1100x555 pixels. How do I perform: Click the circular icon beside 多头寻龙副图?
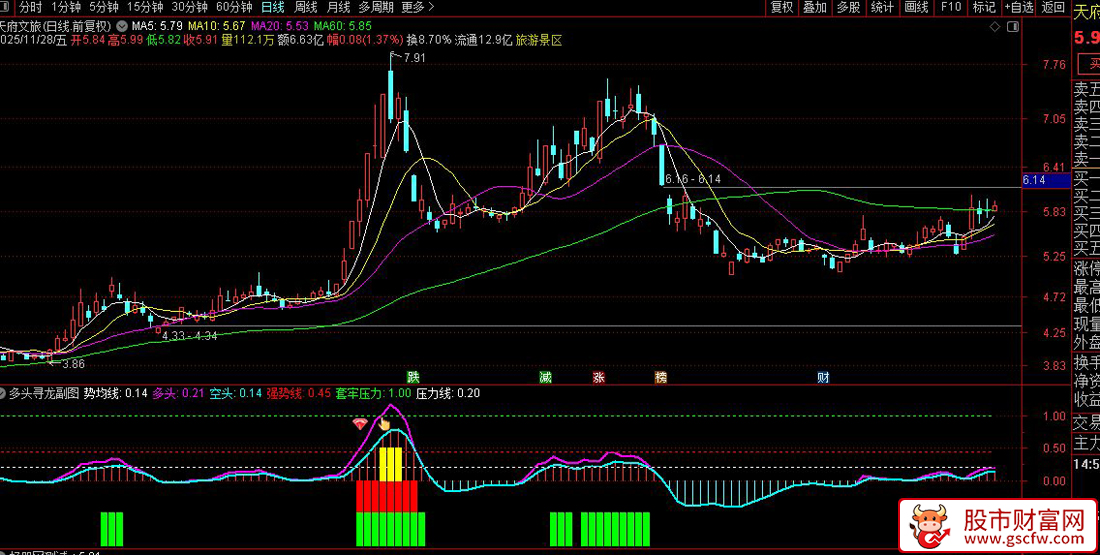coord(4,394)
